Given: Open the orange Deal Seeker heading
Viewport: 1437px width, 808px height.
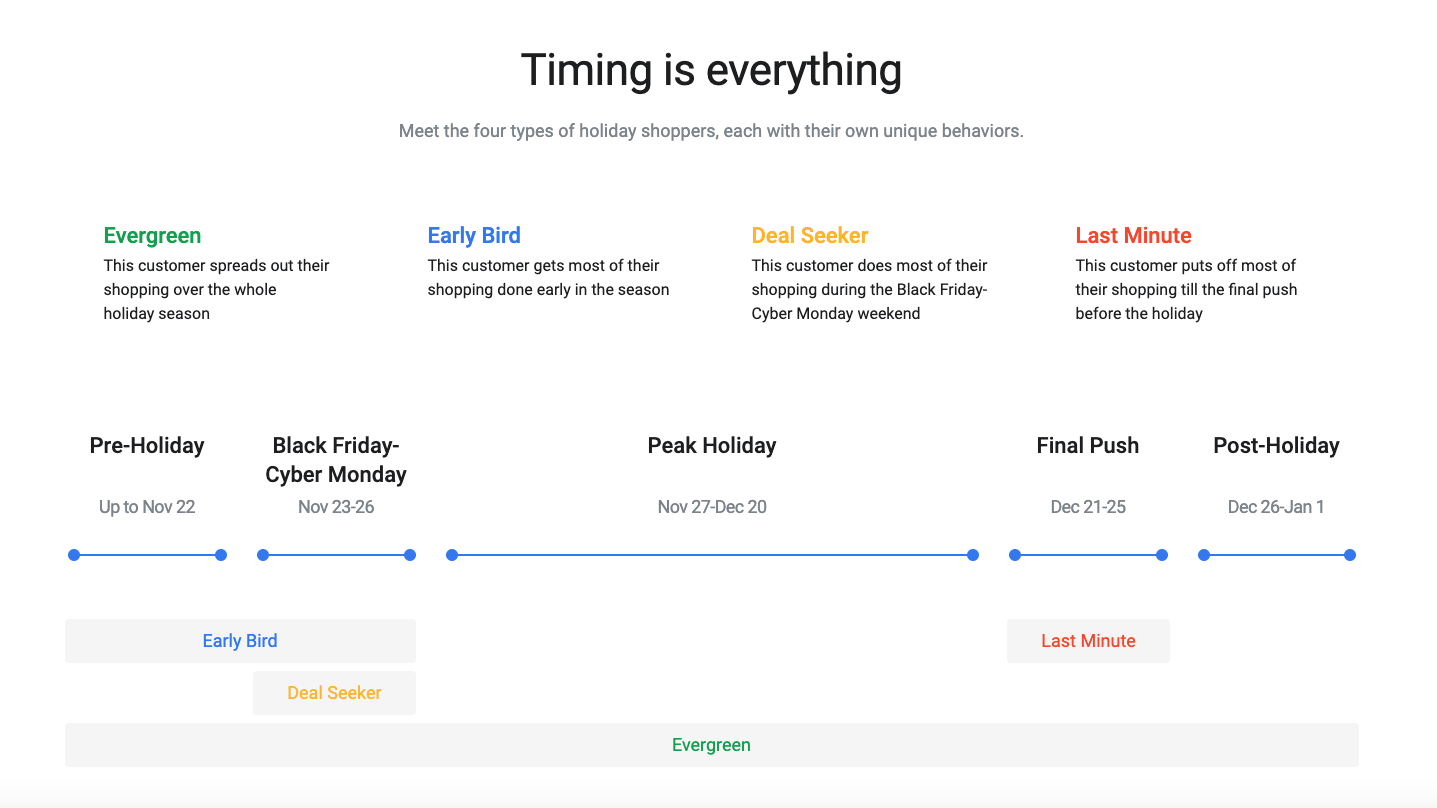Looking at the screenshot, I should click(810, 236).
